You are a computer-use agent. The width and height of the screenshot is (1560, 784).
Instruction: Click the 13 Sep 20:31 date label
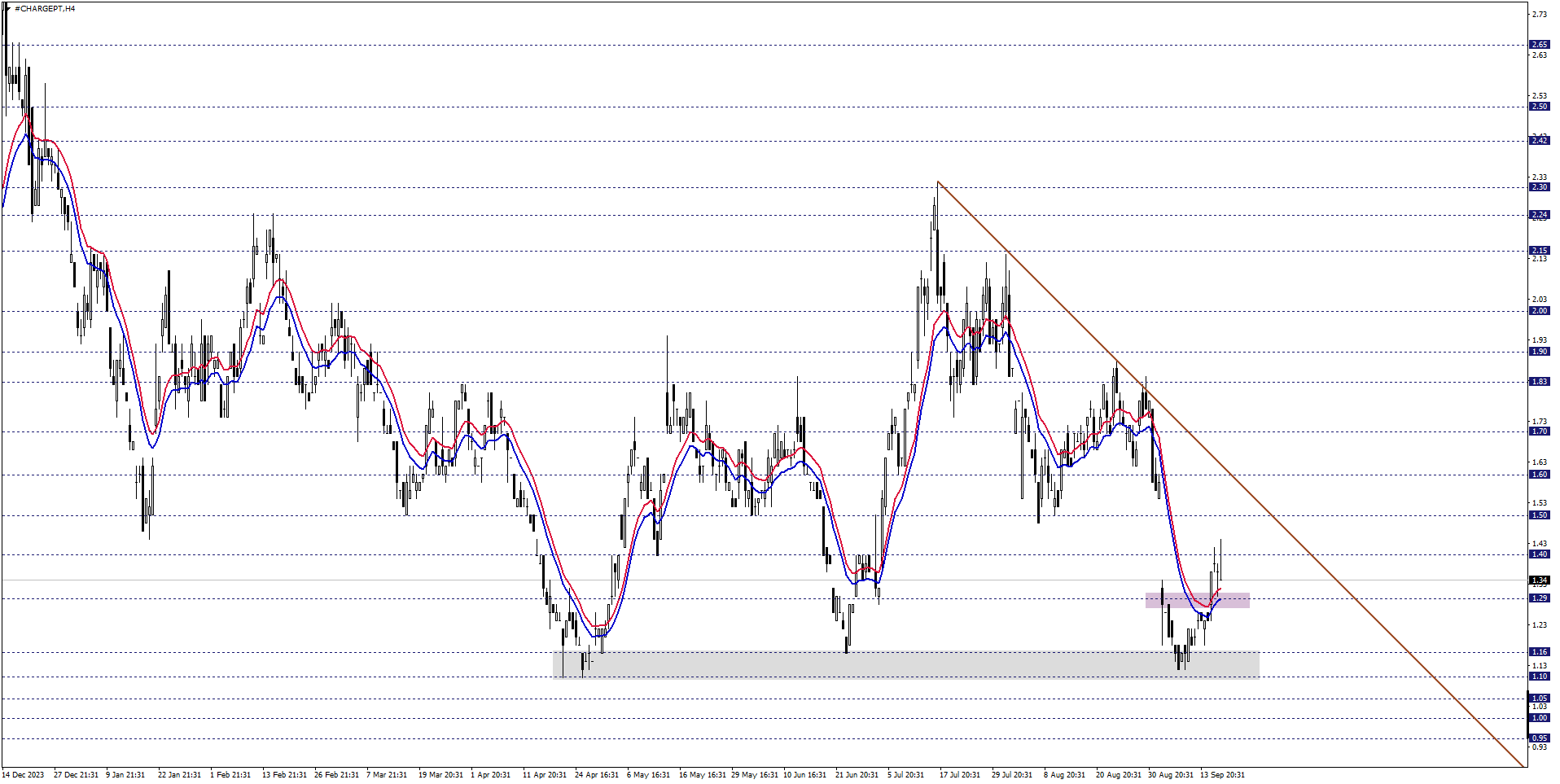[x=1221, y=775]
